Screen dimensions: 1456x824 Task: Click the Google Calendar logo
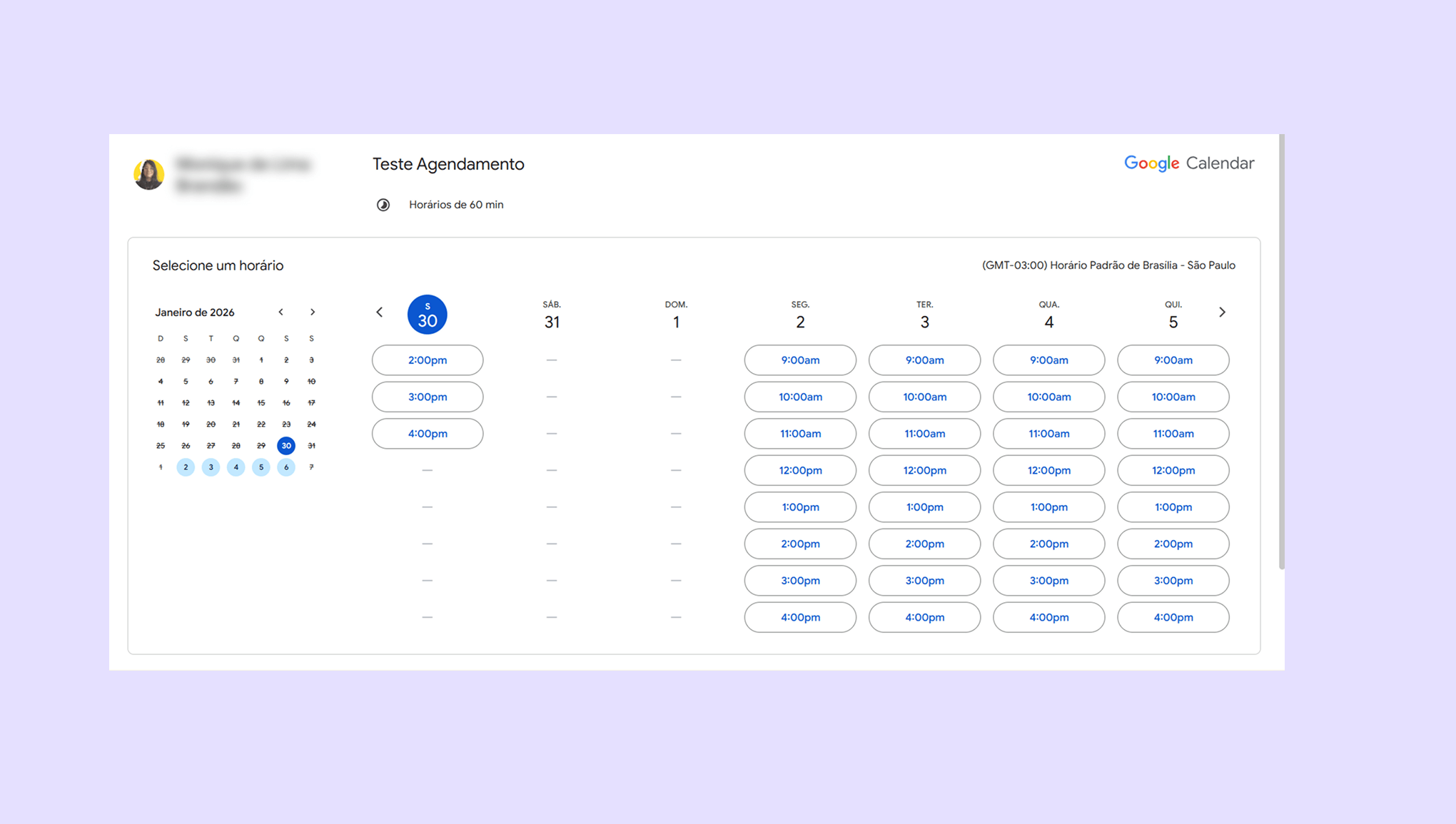[1188, 163]
